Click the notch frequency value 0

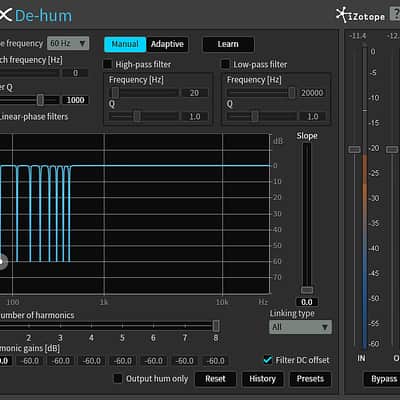pos(75,73)
